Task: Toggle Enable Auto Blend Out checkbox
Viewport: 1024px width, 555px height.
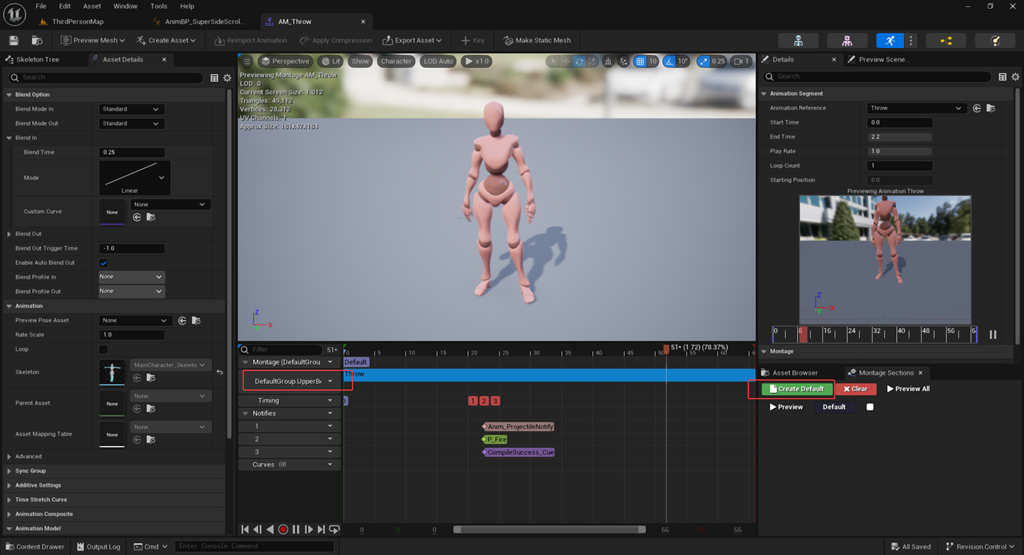Action: click(x=103, y=263)
